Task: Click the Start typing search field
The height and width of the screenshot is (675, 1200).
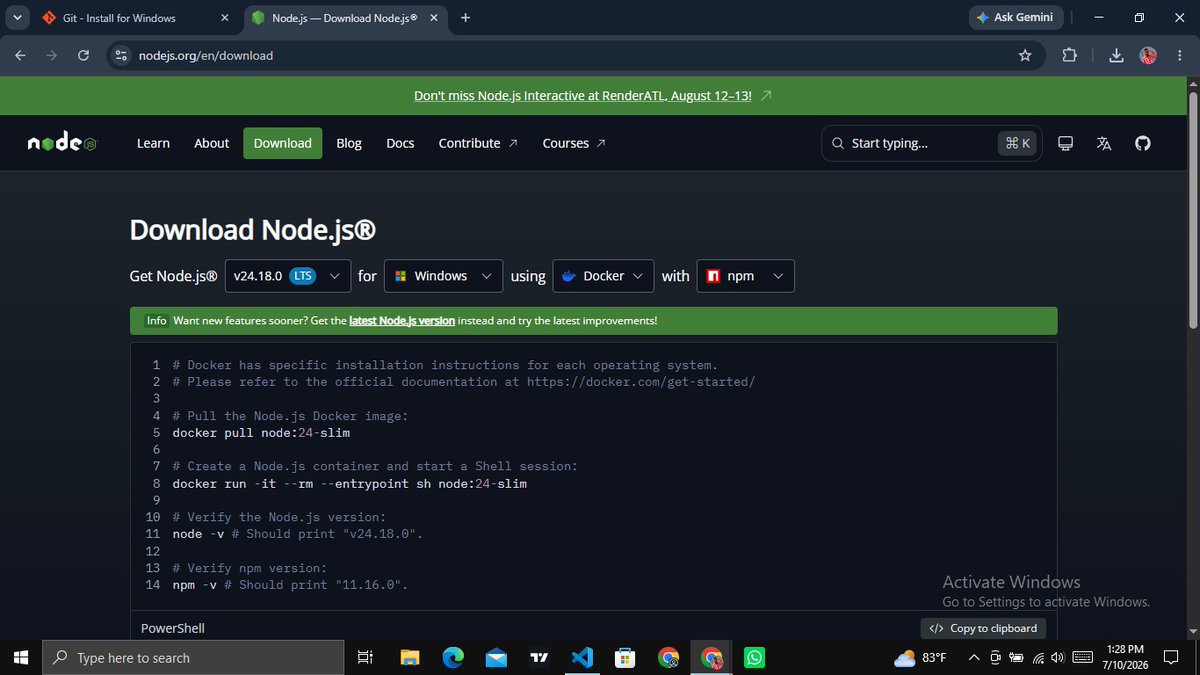Action: [930, 143]
